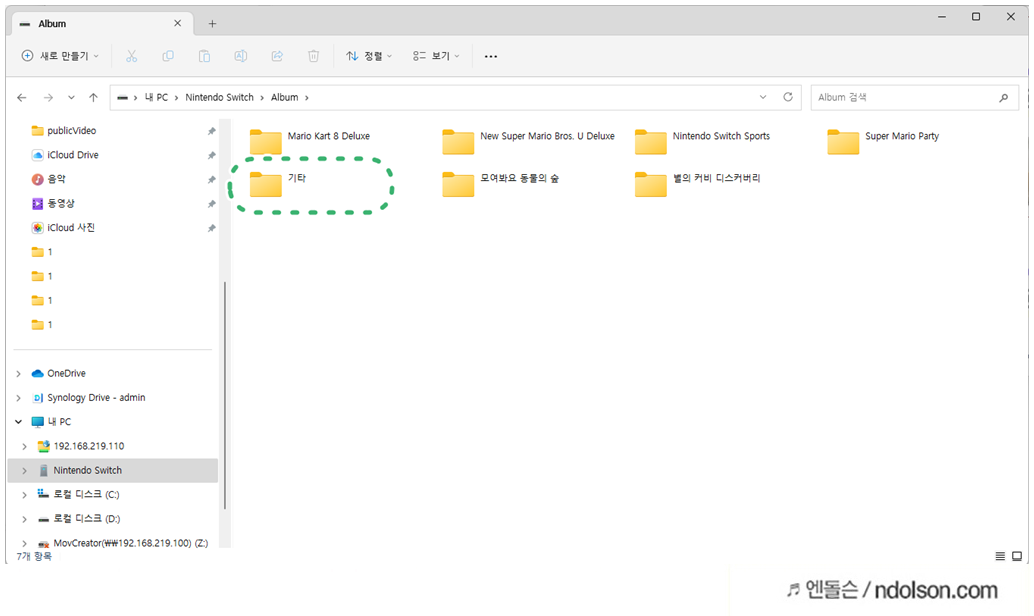The image size is (1034, 616).
Task: Go forward with the right arrow
Action: (48, 98)
